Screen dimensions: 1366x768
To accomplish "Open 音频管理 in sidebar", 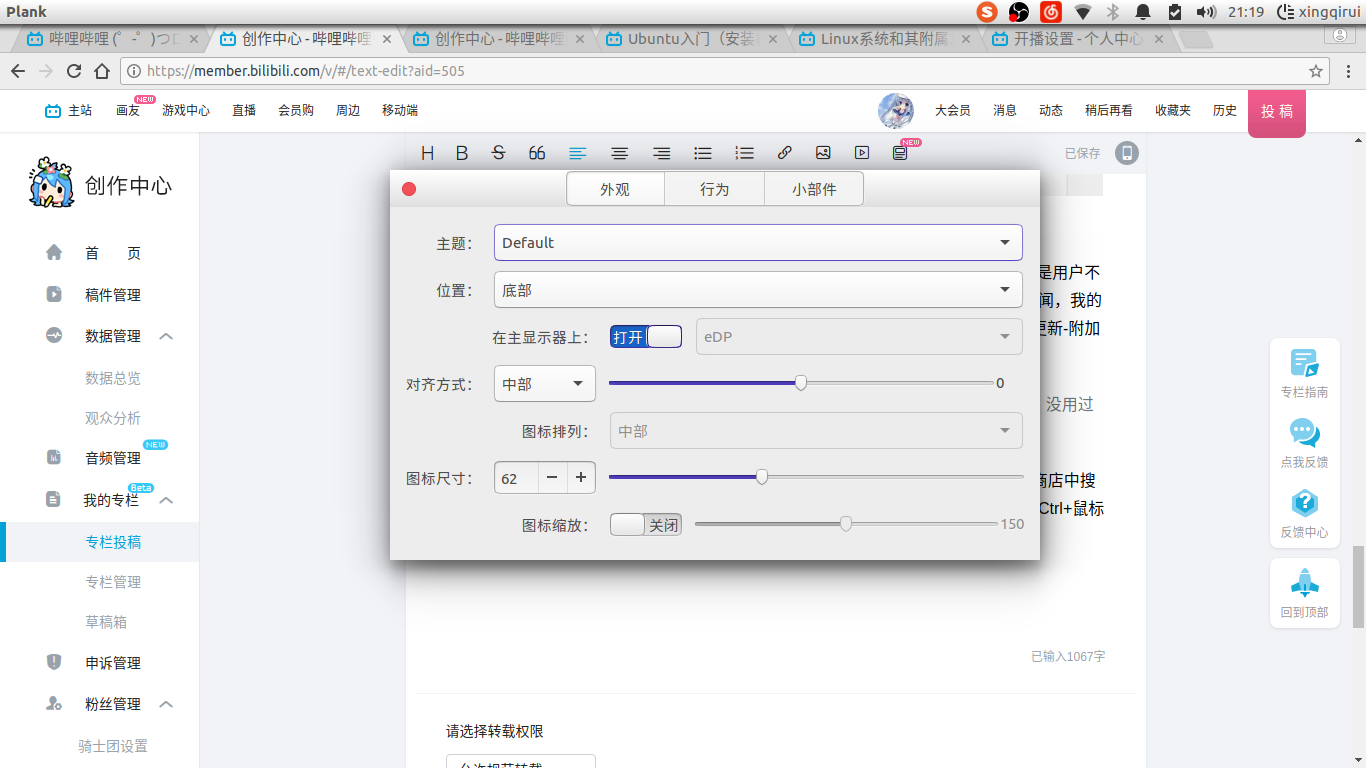I will click(x=113, y=458).
